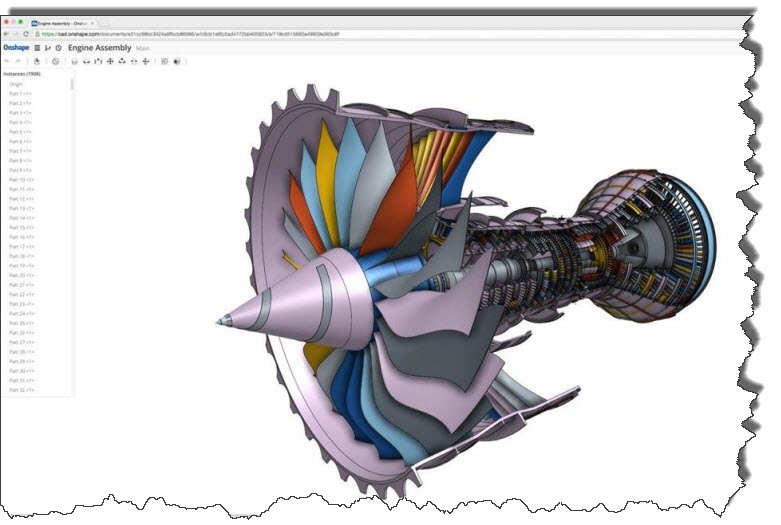
Task: Open the versions and branches graph icon
Action: coord(48,47)
